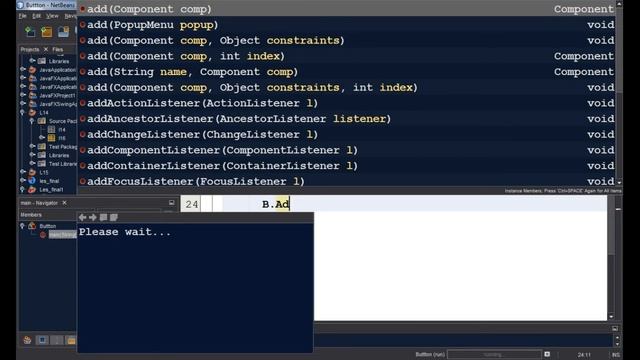The height and width of the screenshot is (360, 640).
Task: Select addAncestorListener suggestion
Action: coord(347,119)
